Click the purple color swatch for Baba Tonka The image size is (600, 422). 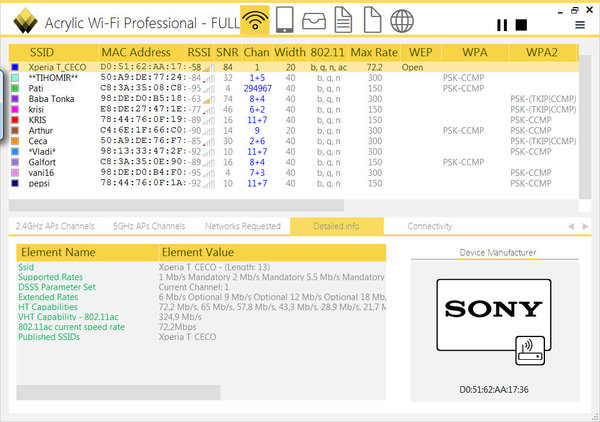pos(15,99)
